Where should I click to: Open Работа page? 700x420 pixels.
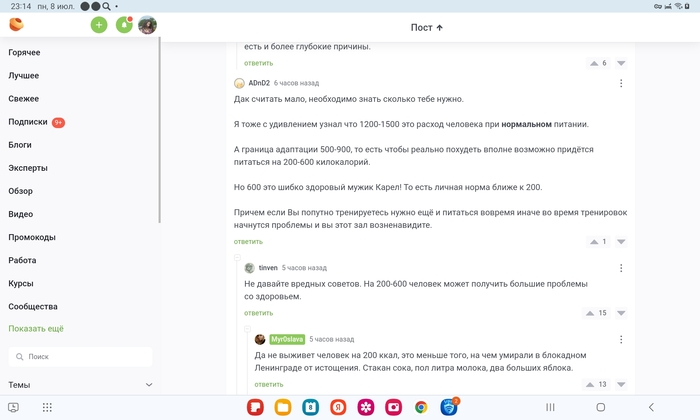[22, 260]
